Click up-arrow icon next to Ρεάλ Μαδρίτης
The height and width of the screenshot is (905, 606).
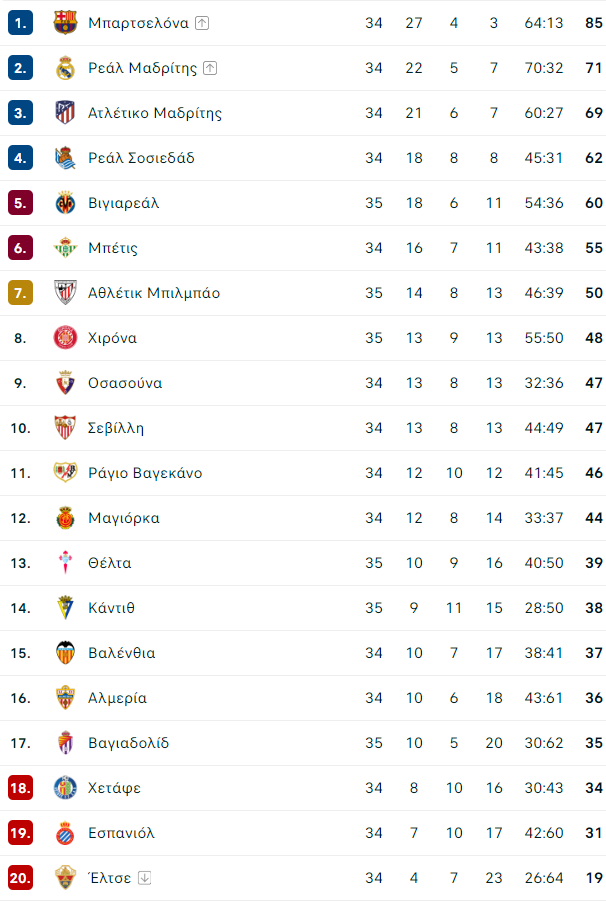click(210, 68)
